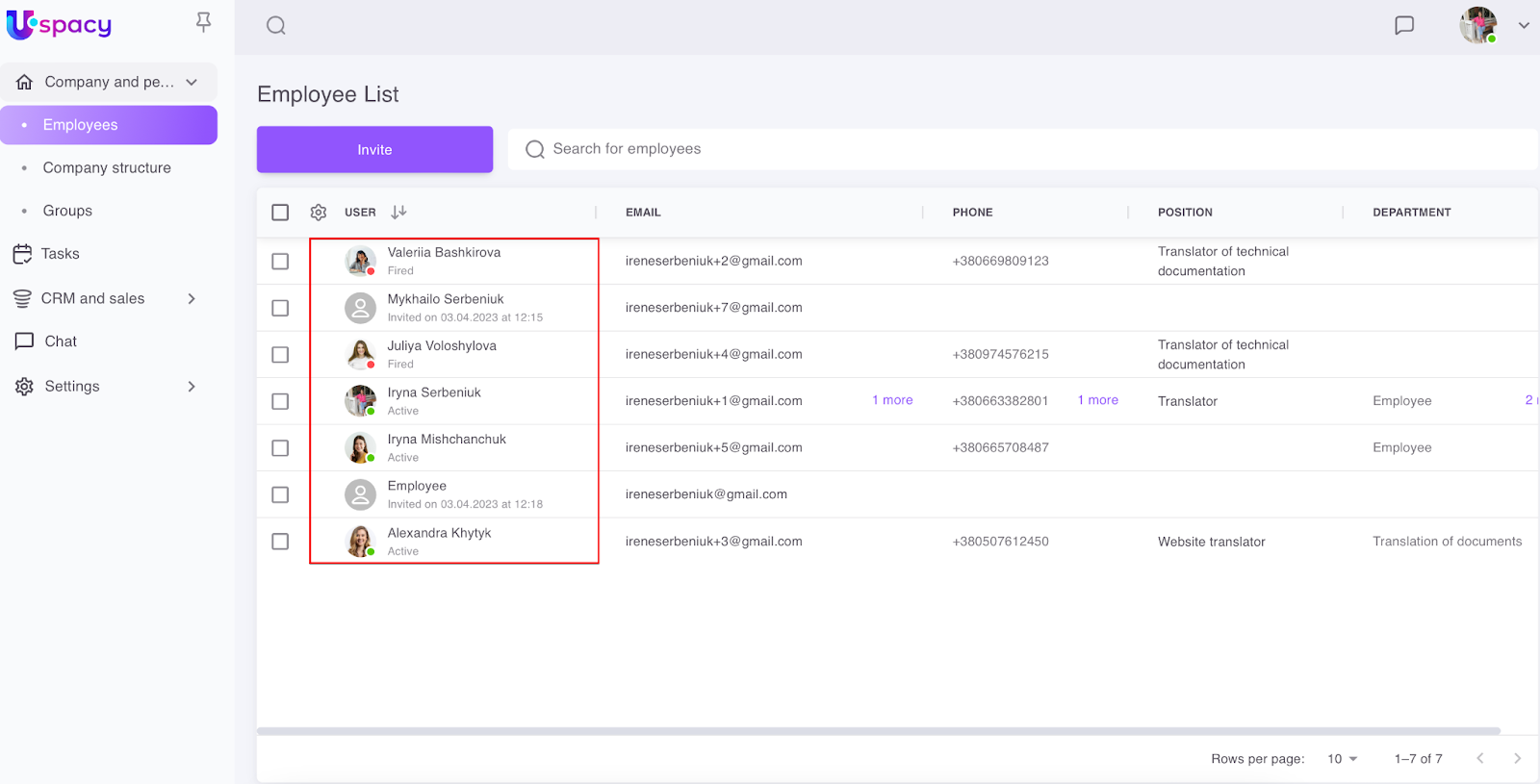Open the Company structure page
Viewport: 1540px width, 784px height.
coord(107,167)
